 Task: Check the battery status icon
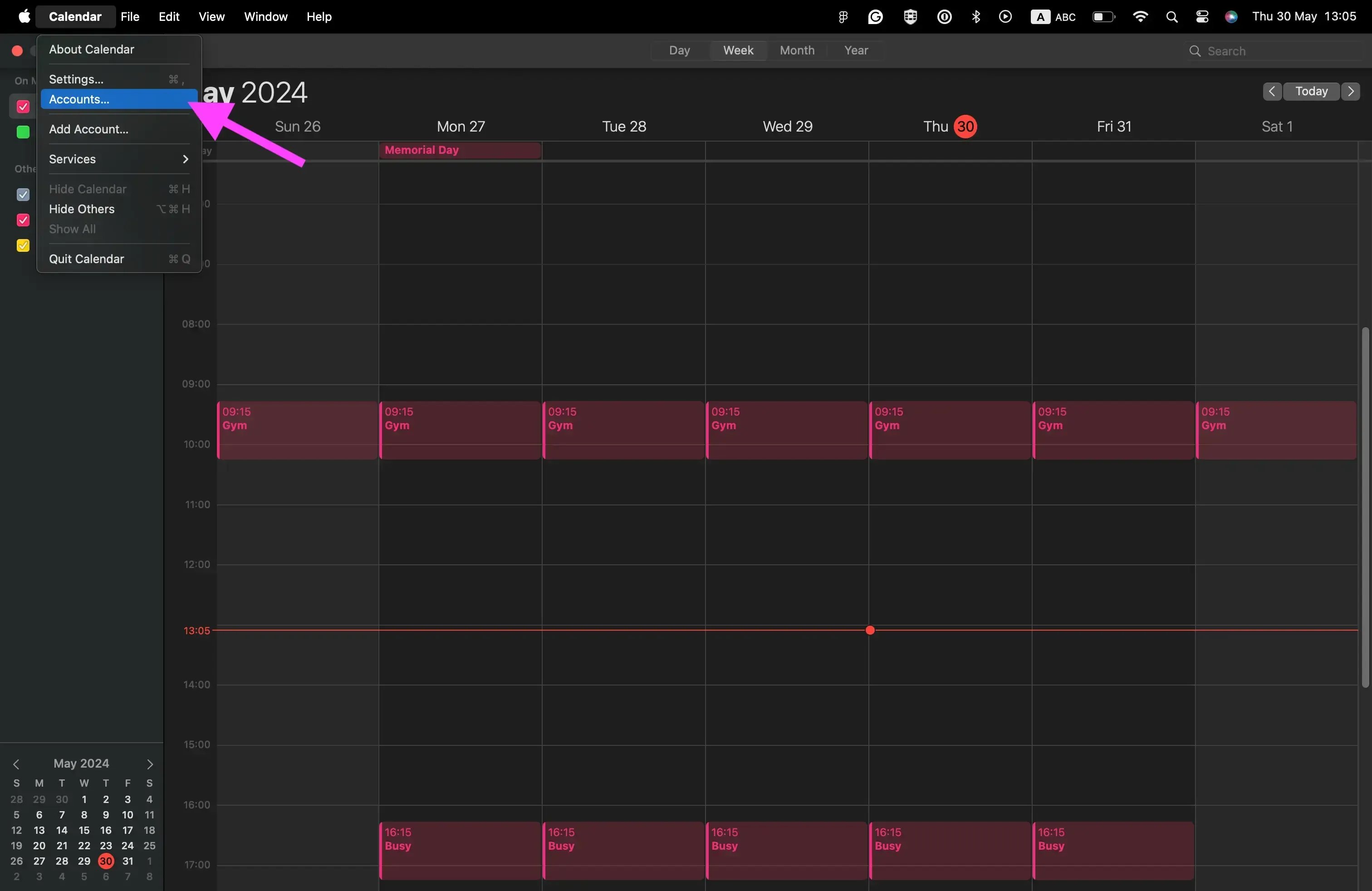pos(1103,16)
